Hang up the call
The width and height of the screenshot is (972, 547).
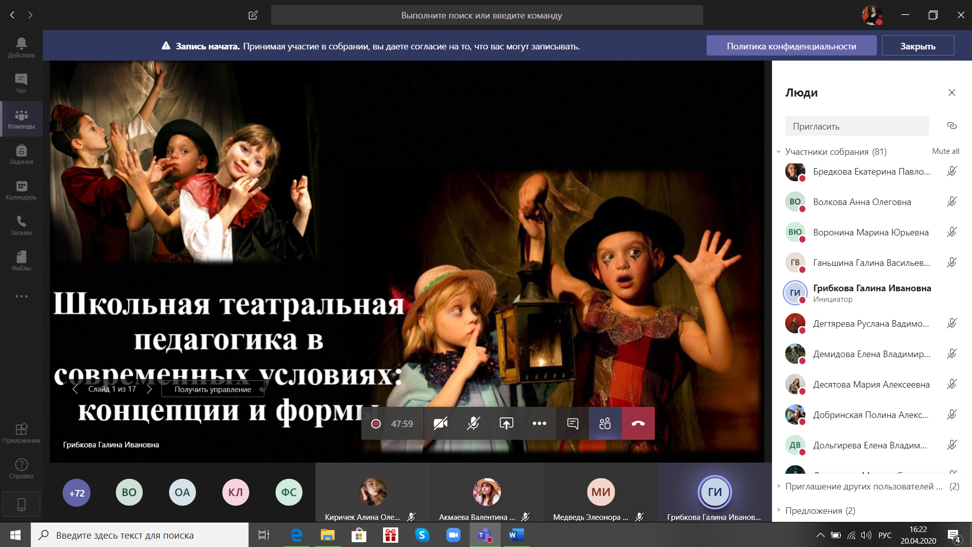(638, 424)
